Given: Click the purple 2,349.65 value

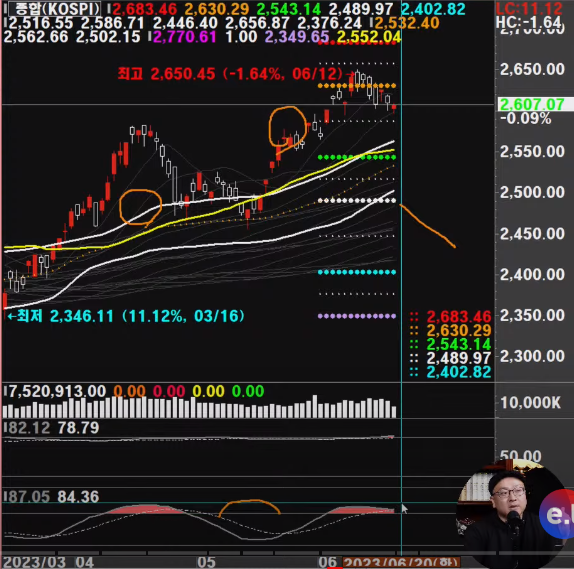Looking at the screenshot, I should click(297, 37).
